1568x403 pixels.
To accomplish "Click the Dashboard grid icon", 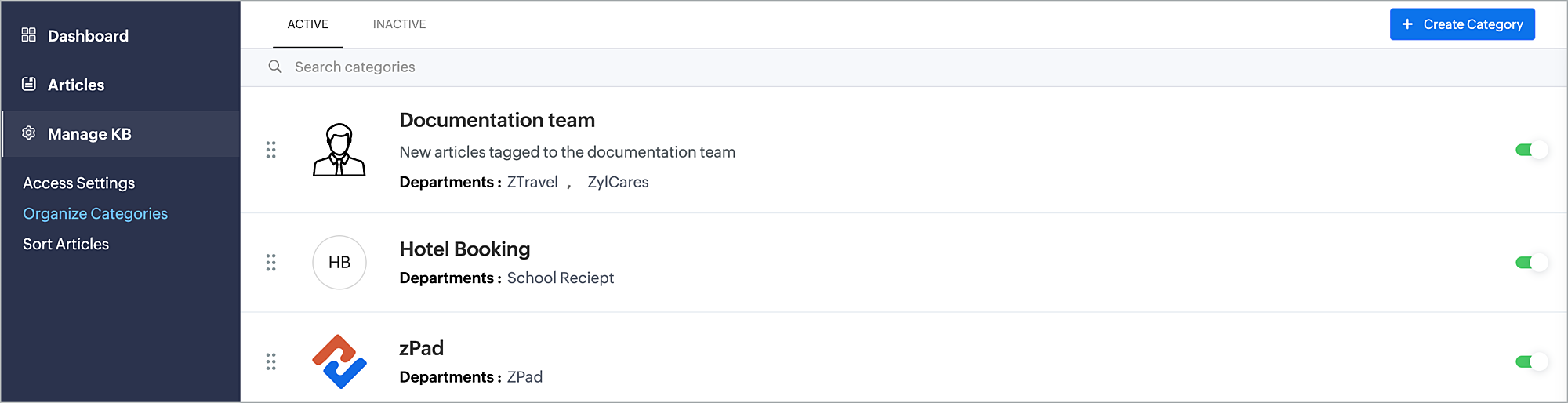I will coord(29,34).
